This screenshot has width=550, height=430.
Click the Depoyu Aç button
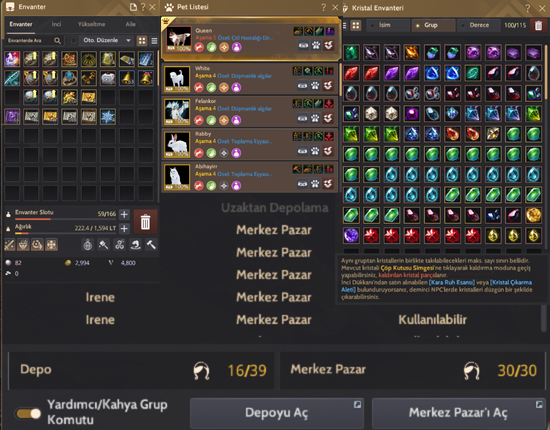[277, 413]
